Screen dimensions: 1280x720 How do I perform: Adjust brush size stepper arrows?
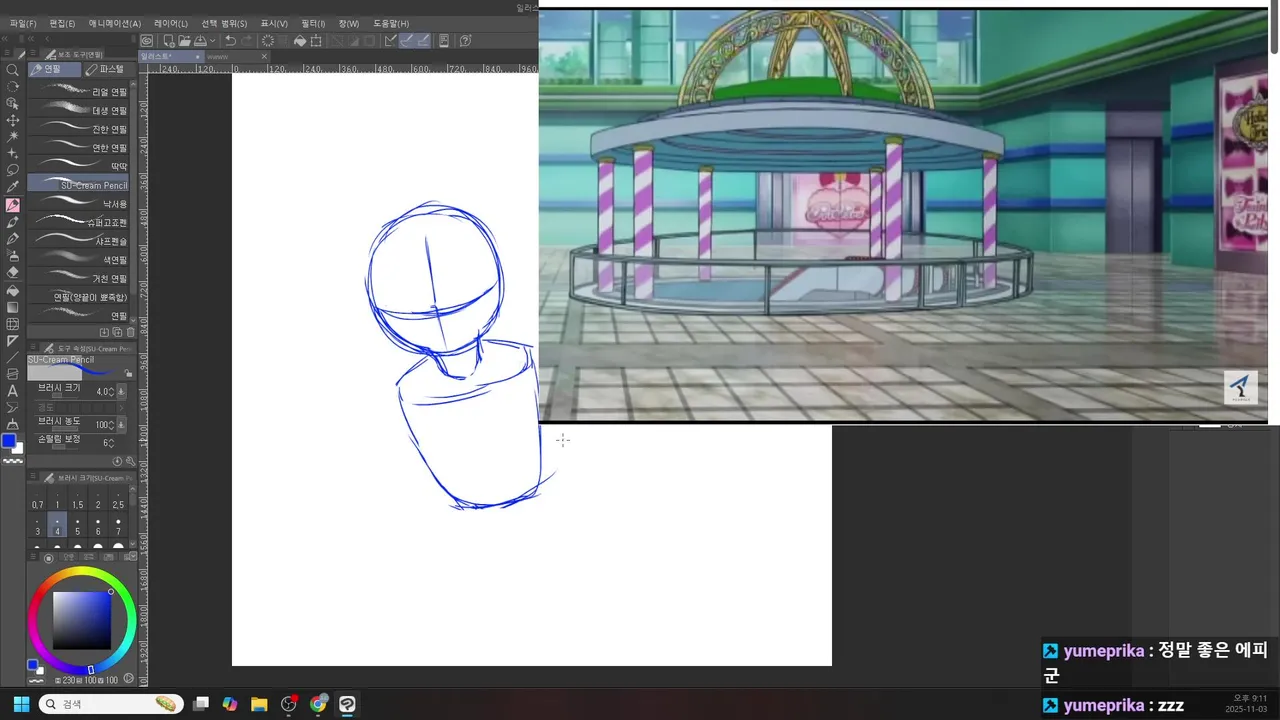(112, 392)
